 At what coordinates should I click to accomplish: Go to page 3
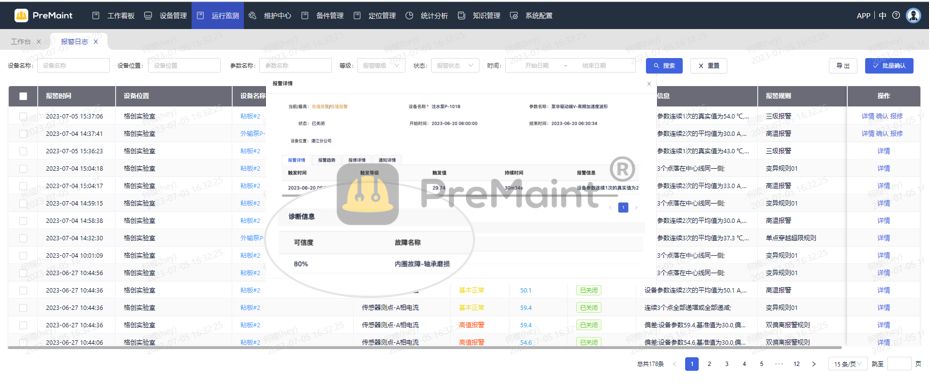point(727,364)
